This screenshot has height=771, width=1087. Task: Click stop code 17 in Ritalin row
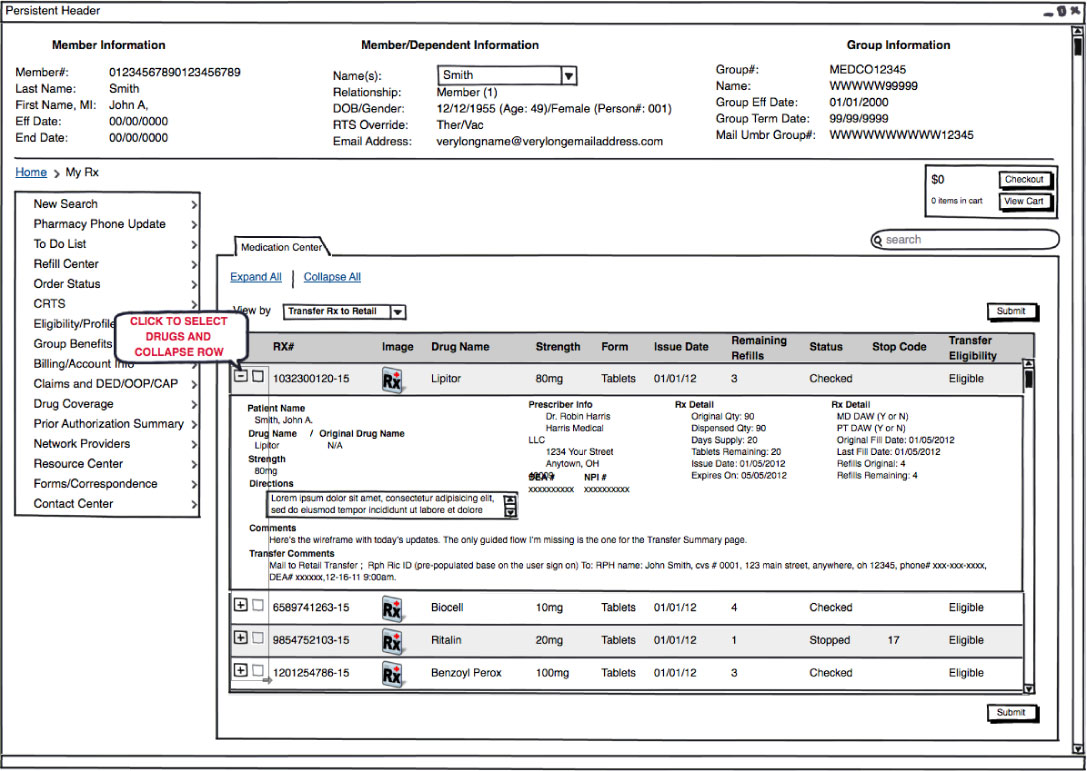pyautogui.click(x=894, y=641)
